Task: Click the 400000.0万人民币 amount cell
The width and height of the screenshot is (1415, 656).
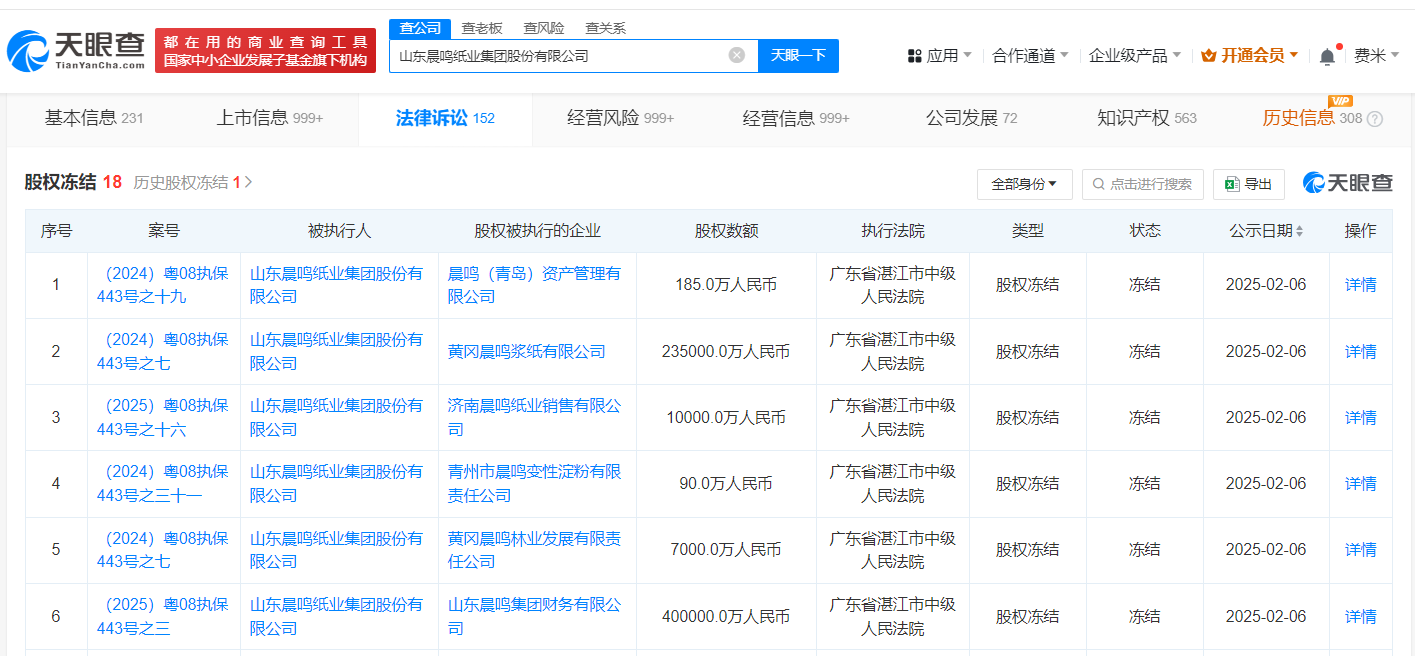Action: [x=726, y=616]
